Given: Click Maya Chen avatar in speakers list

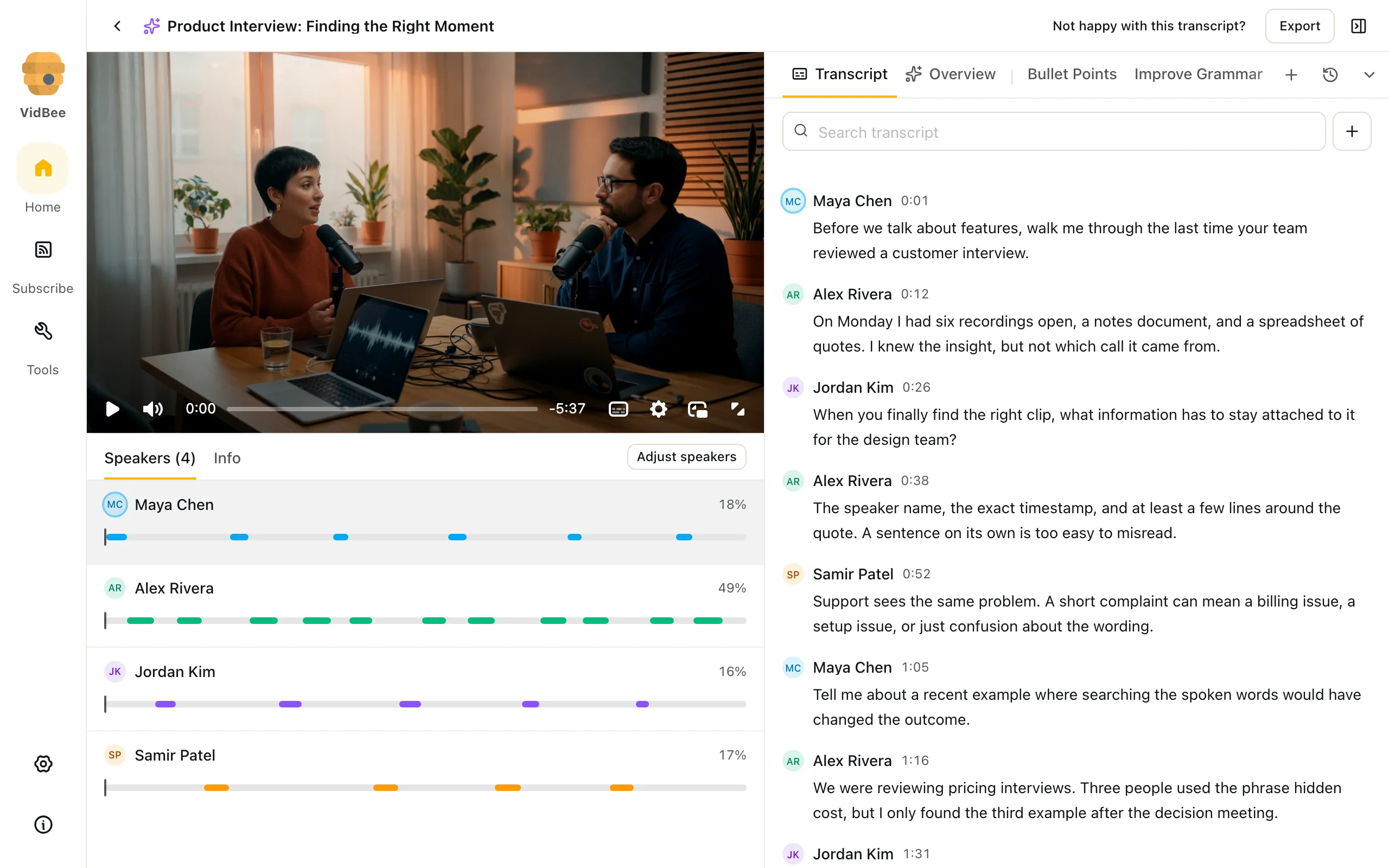Looking at the screenshot, I should pyautogui.click(x=115, y=505).
